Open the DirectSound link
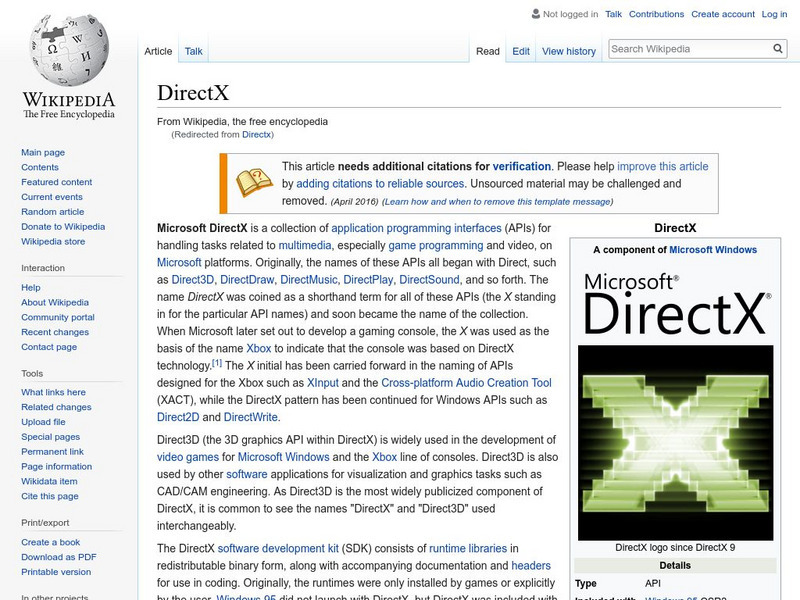Image resolution: width=800 pixels, height=600 pixels. point(429,280)
